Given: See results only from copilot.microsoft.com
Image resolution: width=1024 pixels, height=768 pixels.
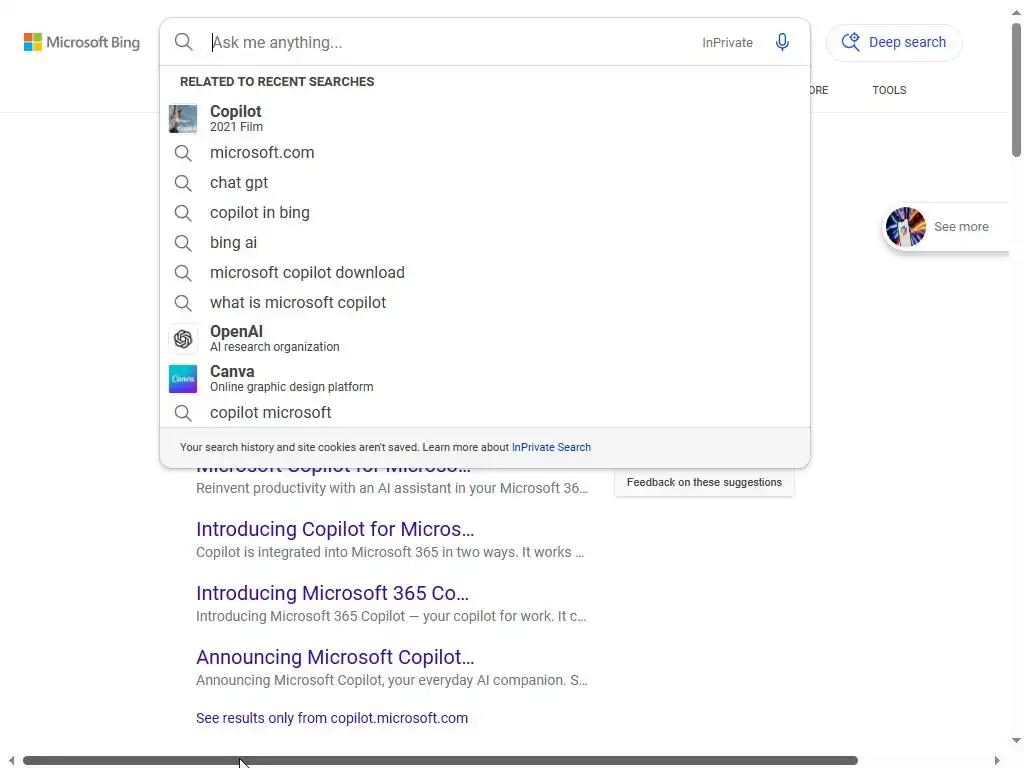Looking at the screenshot, I should pyautogui.click(x=332, y=718).
